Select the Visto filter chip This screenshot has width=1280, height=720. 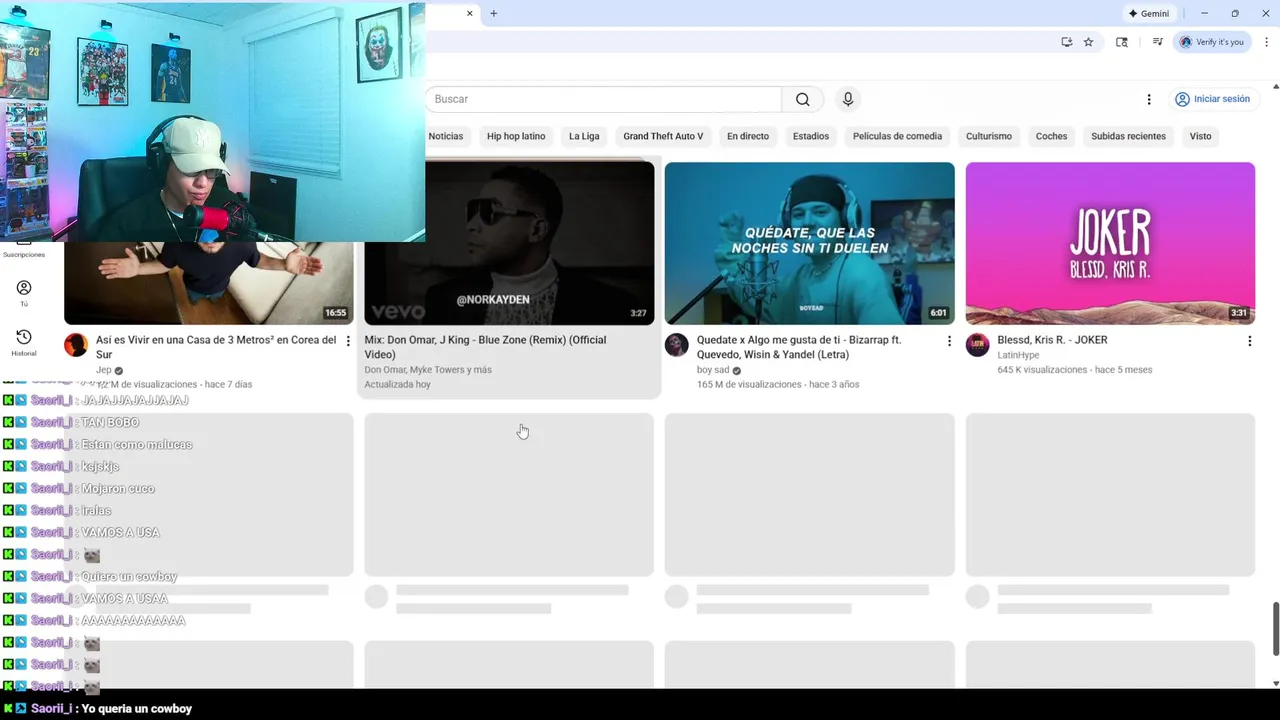[1200, 136]
